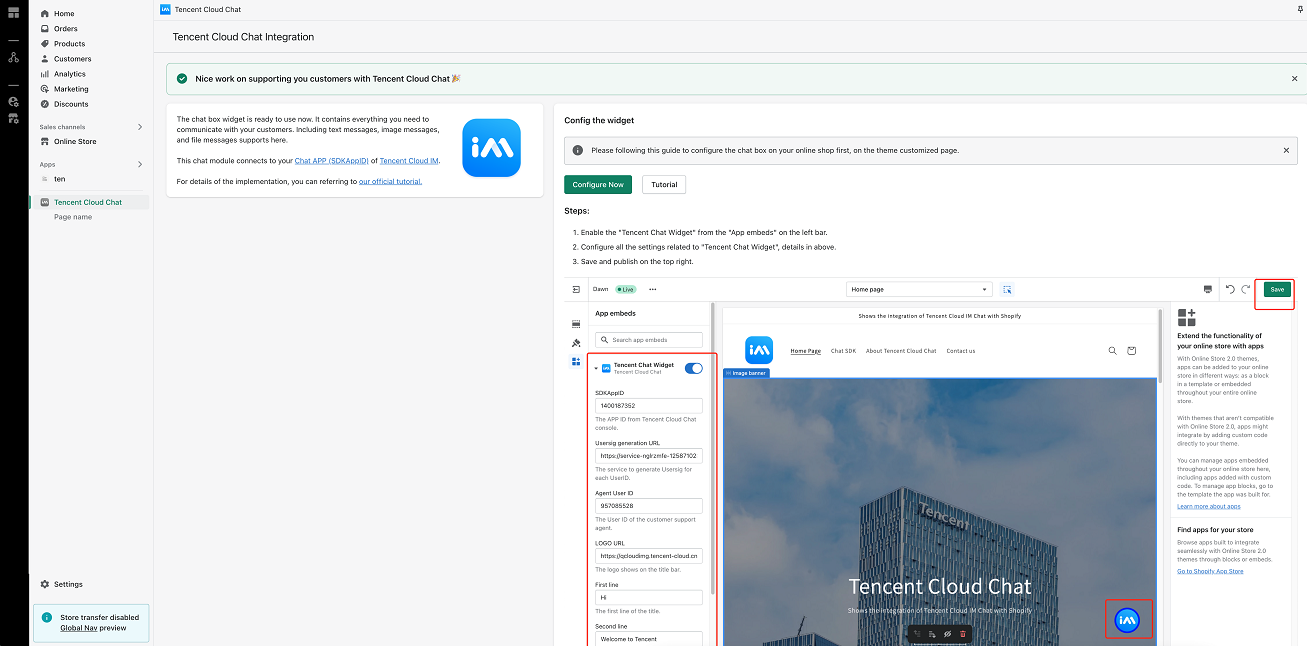Open Orders in the sidebar
This screenshot has width=1307, height=646.
click(66, 29)
